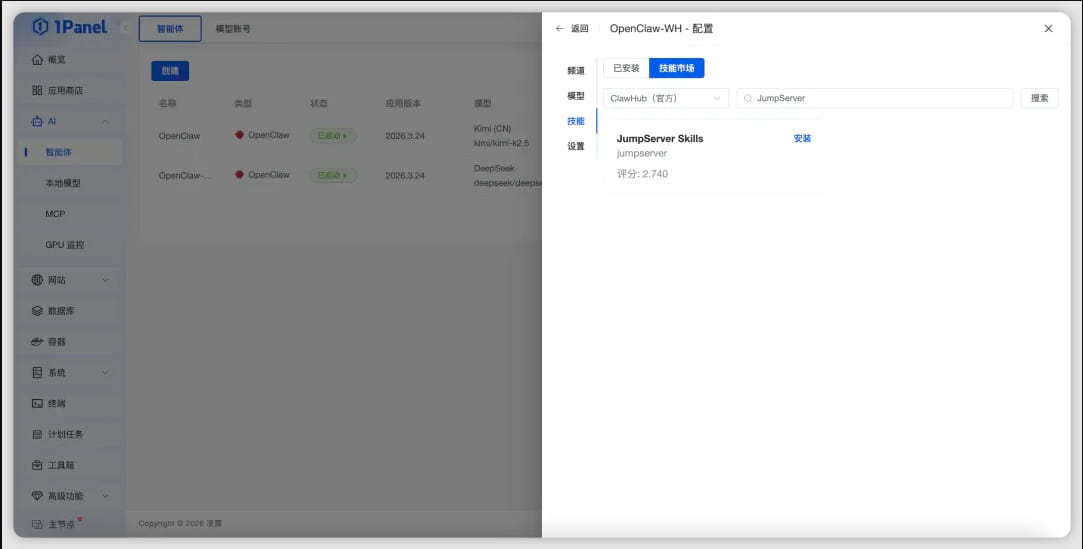
Task: Open the ClawHub（官方）source dropdown
Action: pyautogui.click(x=665, y=98)
